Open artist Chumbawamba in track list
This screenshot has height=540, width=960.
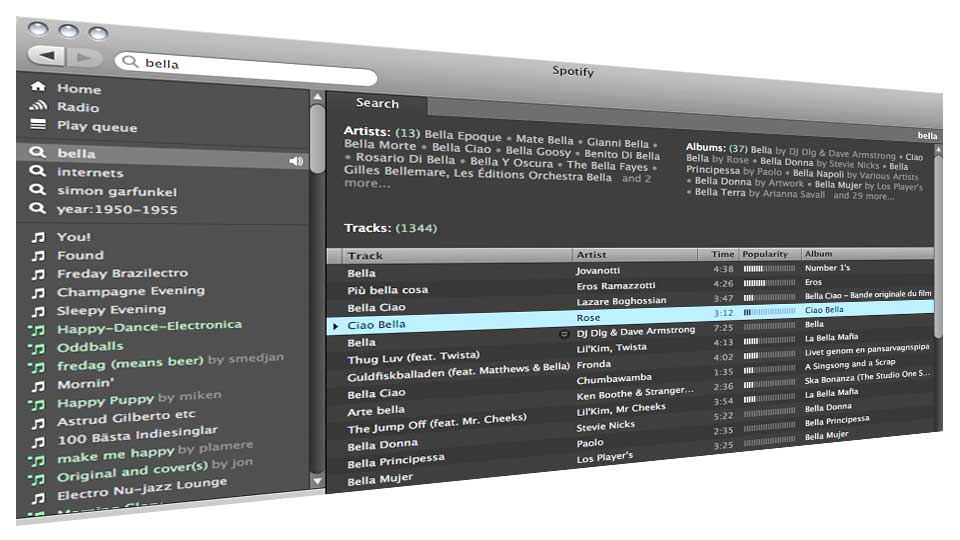613,379
